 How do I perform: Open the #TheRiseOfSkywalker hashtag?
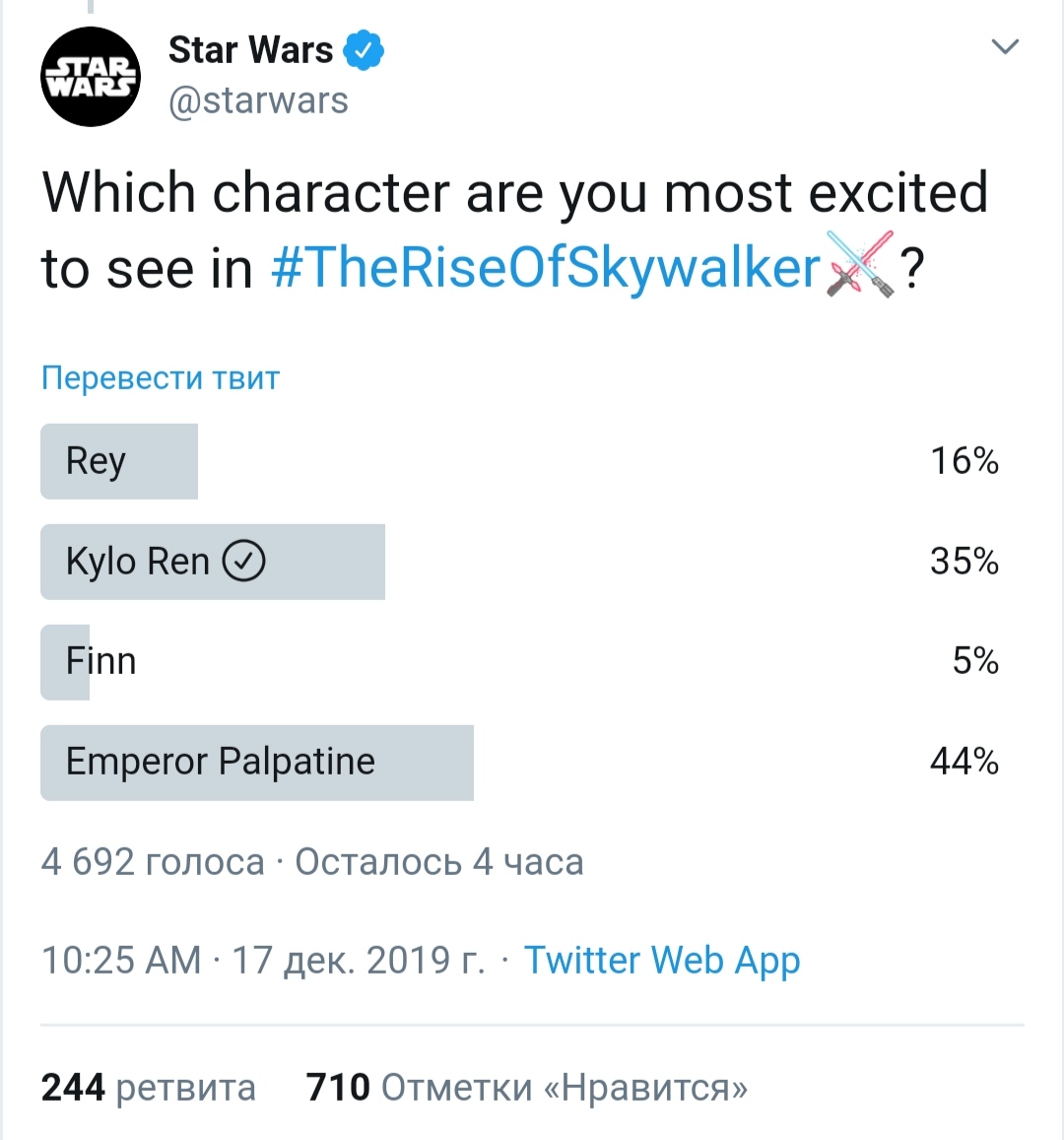[x=546, y=268]
